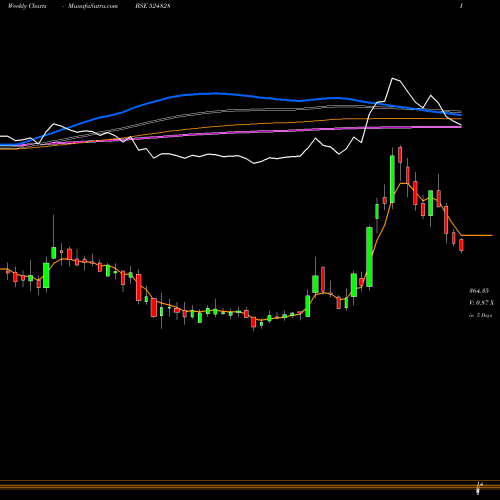The image size is (500, 500).
Task: Click the 'Weekly Charts' title text
Action: click(27, 6)
